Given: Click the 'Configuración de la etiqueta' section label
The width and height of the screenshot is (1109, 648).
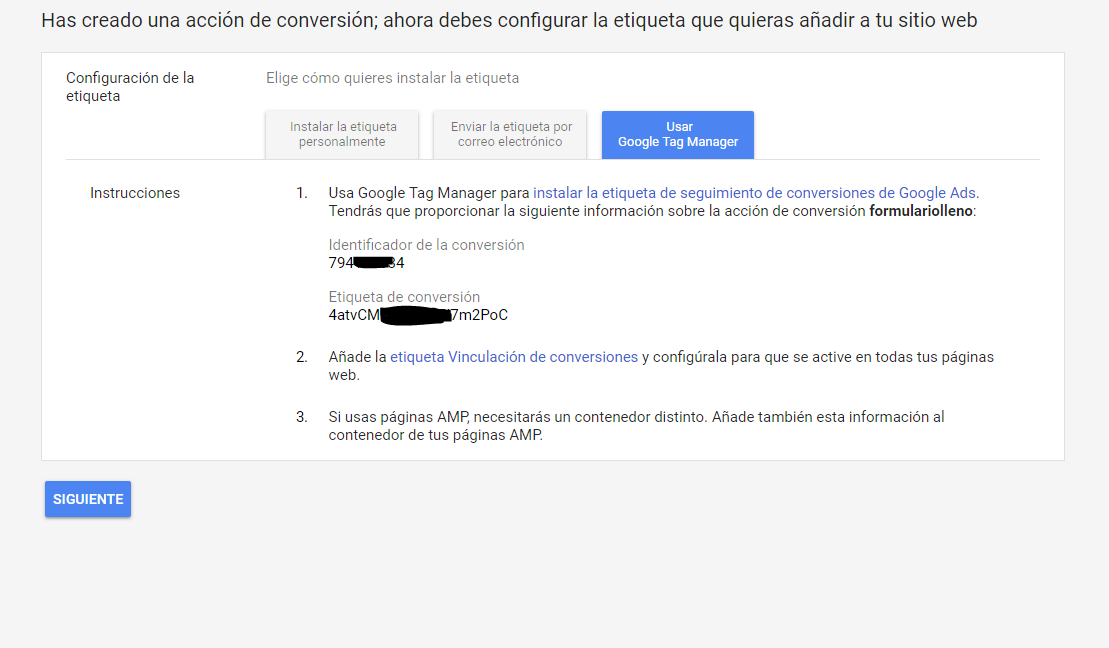Looking at the screenshot, I should [129, 87].
